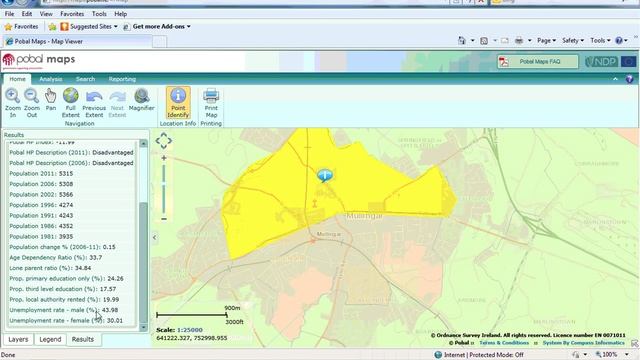Switch to the Analysis ribbon tab
Viewport: 640px width, 360px height.
(x=51, y=79)
